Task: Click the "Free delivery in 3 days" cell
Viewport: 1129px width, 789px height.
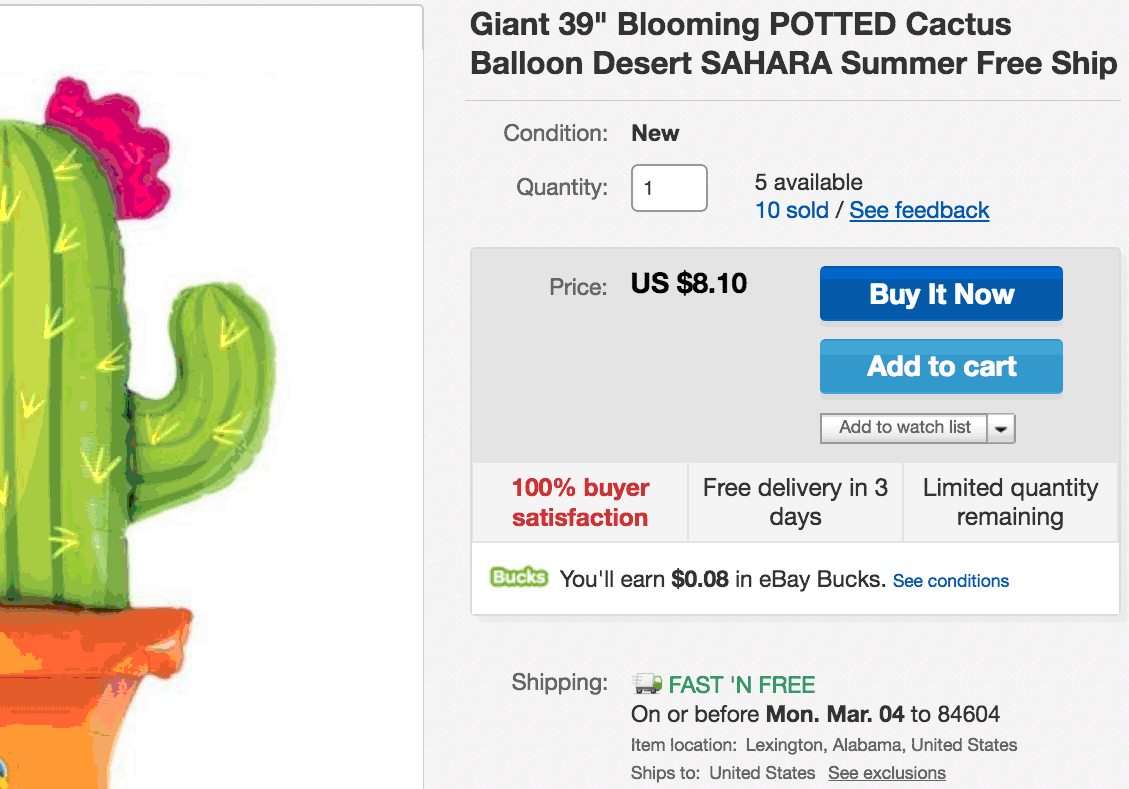Action: (795, 502)
